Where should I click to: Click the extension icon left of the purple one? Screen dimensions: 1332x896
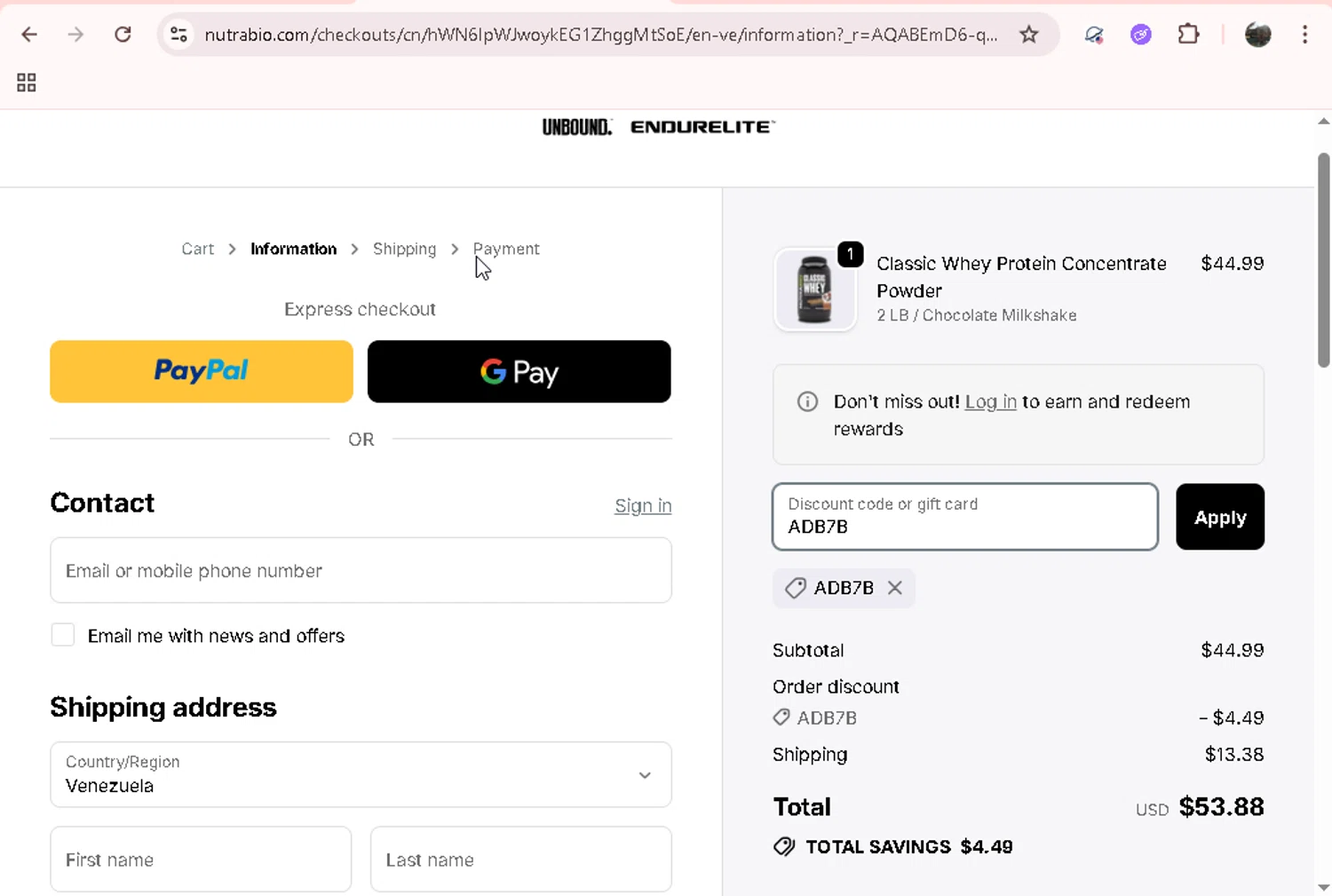(x=1094, y=35)
